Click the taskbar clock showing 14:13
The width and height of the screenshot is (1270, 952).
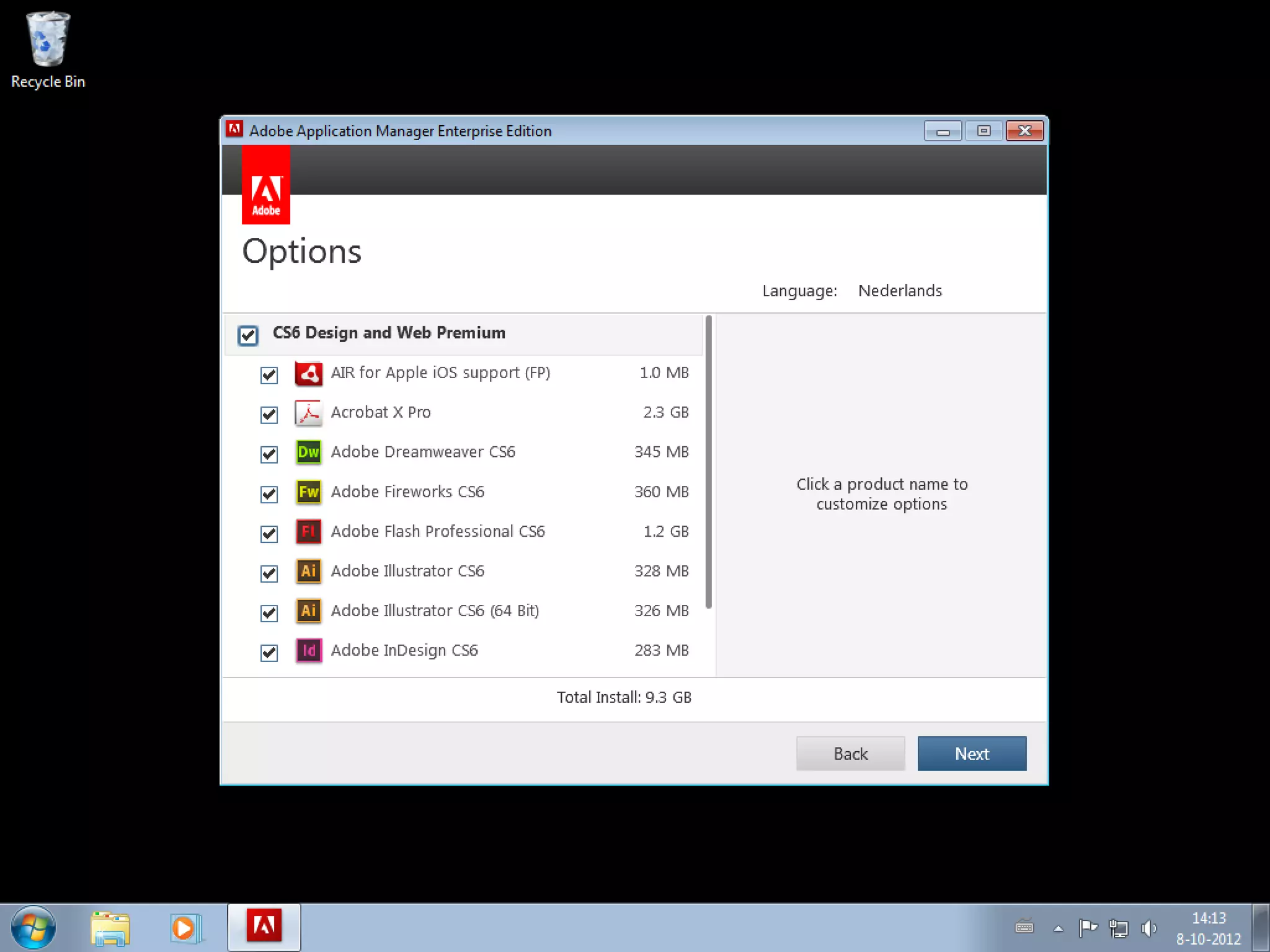click(1209, 928)
